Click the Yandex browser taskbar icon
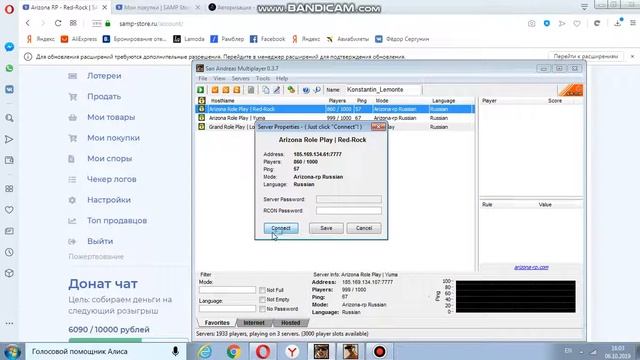The width and height of the screenshot is (640, 360). [292, 351]
